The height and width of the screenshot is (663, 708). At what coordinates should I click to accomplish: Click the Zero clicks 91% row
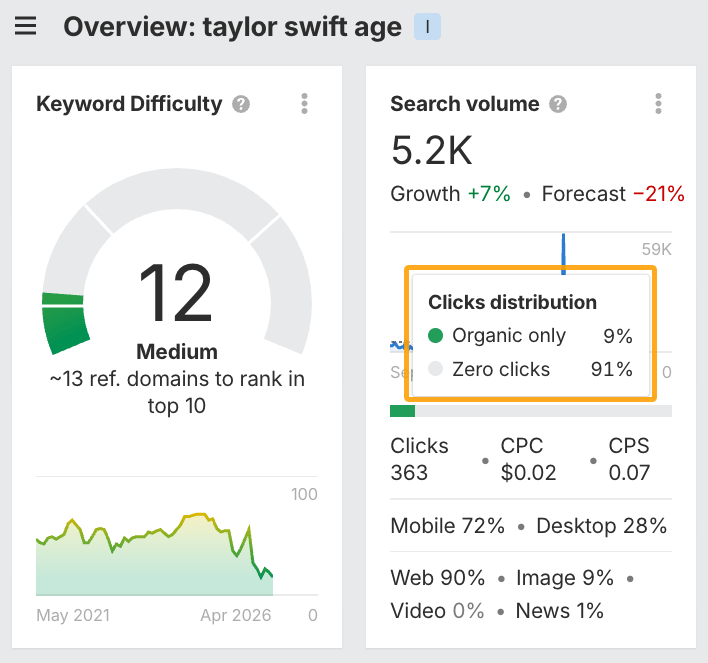[x=530, y=369]
